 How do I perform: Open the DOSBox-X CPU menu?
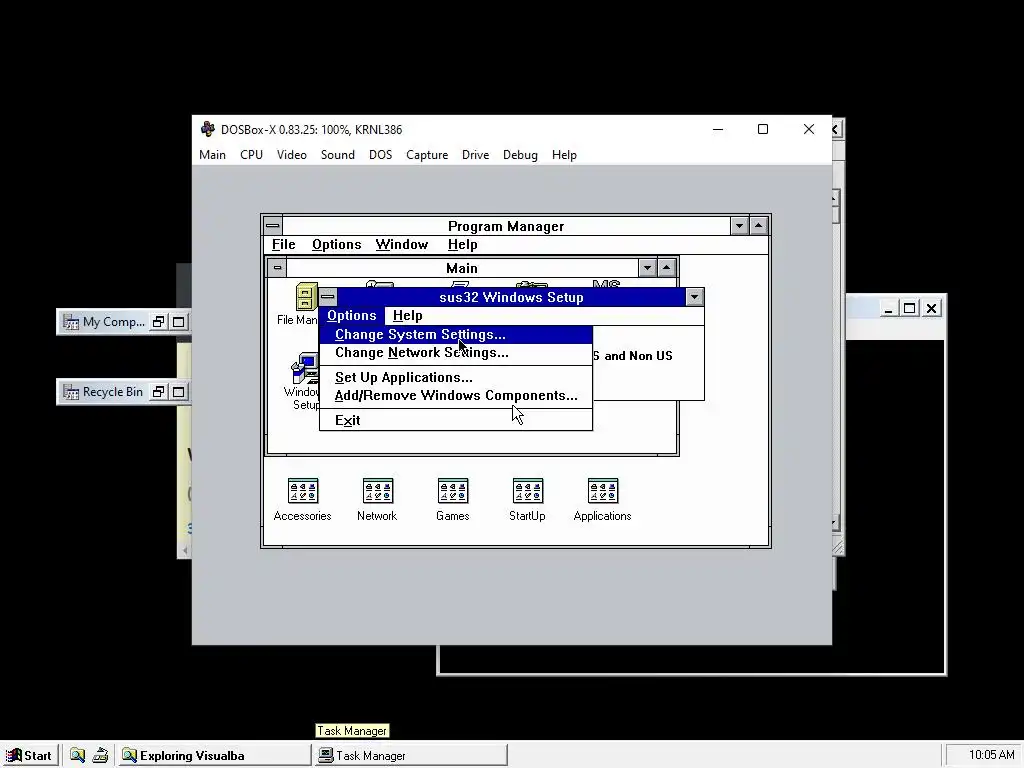(251, 155)
